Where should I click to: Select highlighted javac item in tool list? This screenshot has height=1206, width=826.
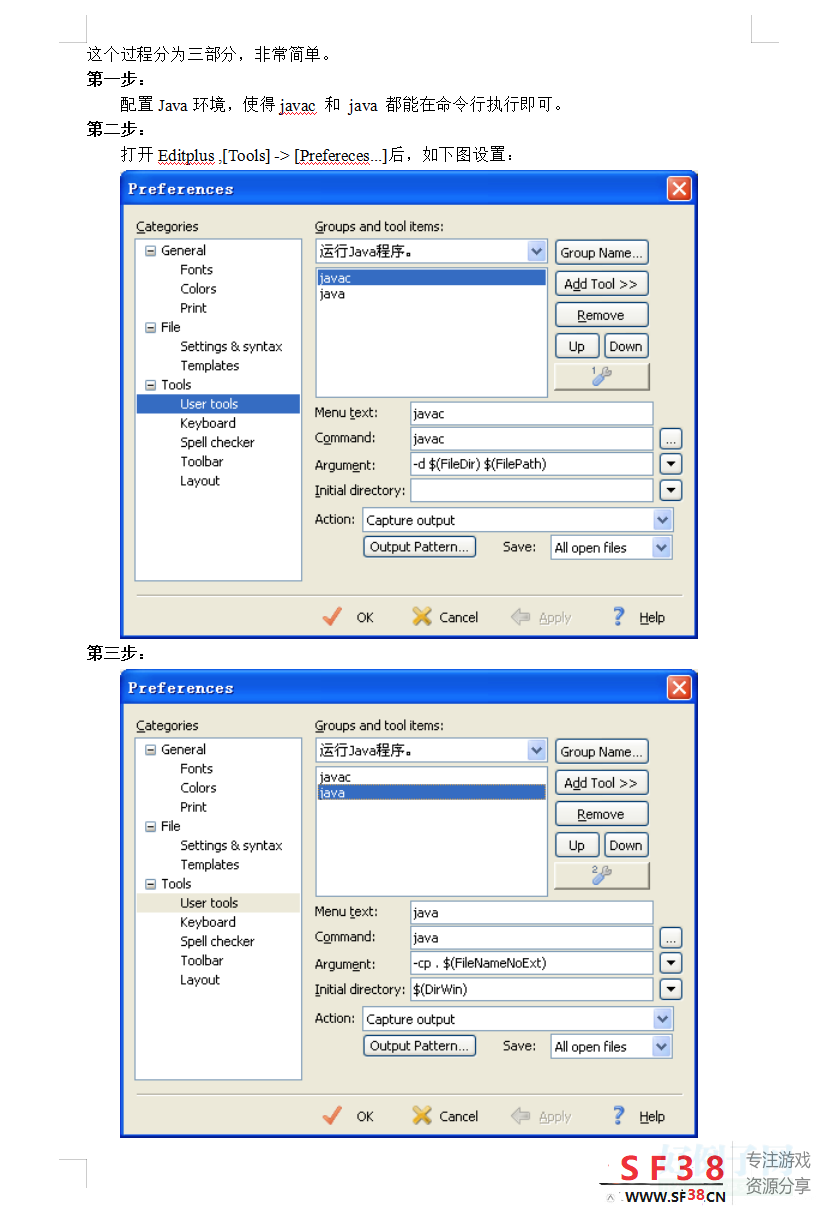[431, 278]
